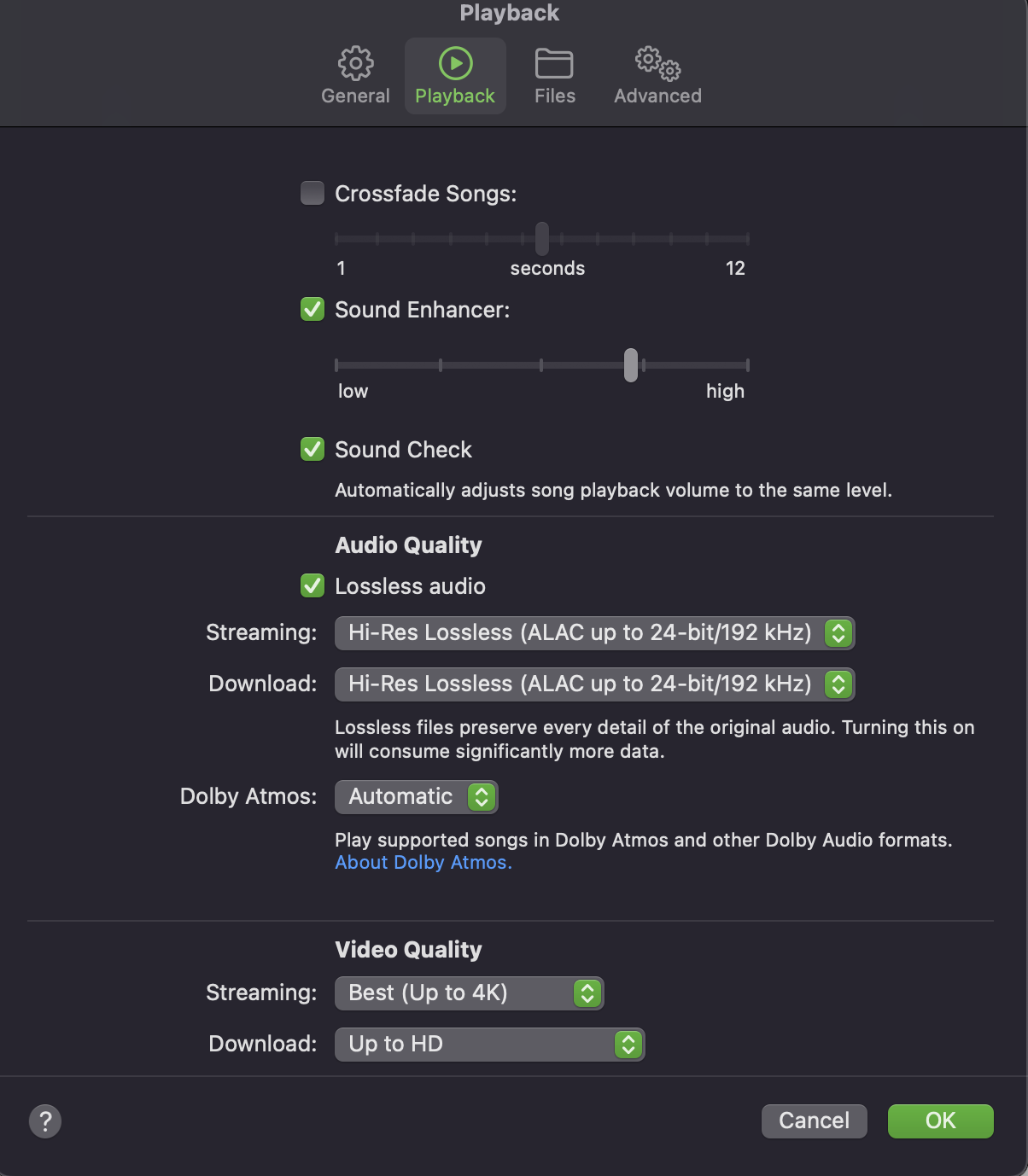
Task: Disable the Sound Enhancer checkbox
Action: (x=312, y=309)
